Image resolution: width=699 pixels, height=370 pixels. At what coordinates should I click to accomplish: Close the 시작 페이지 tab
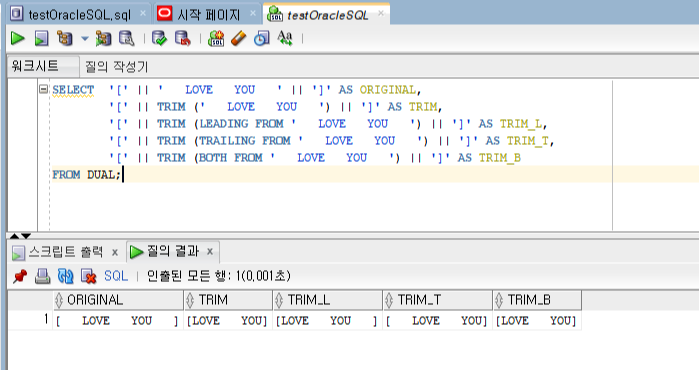[x=252, y=13]
